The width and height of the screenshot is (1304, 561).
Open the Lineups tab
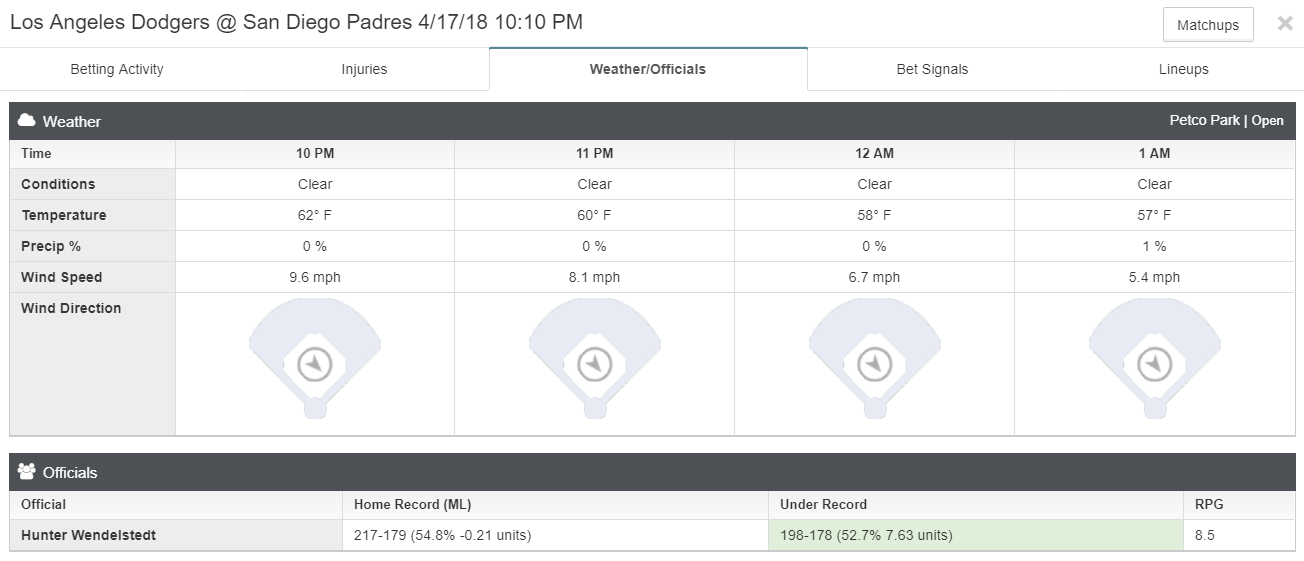pos(1184,69)
